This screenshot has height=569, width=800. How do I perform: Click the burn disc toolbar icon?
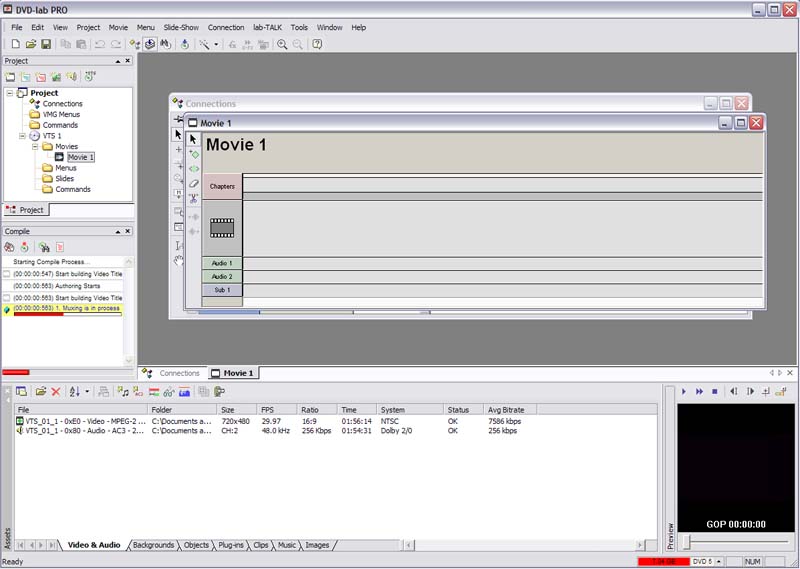[x=185, y=44]
